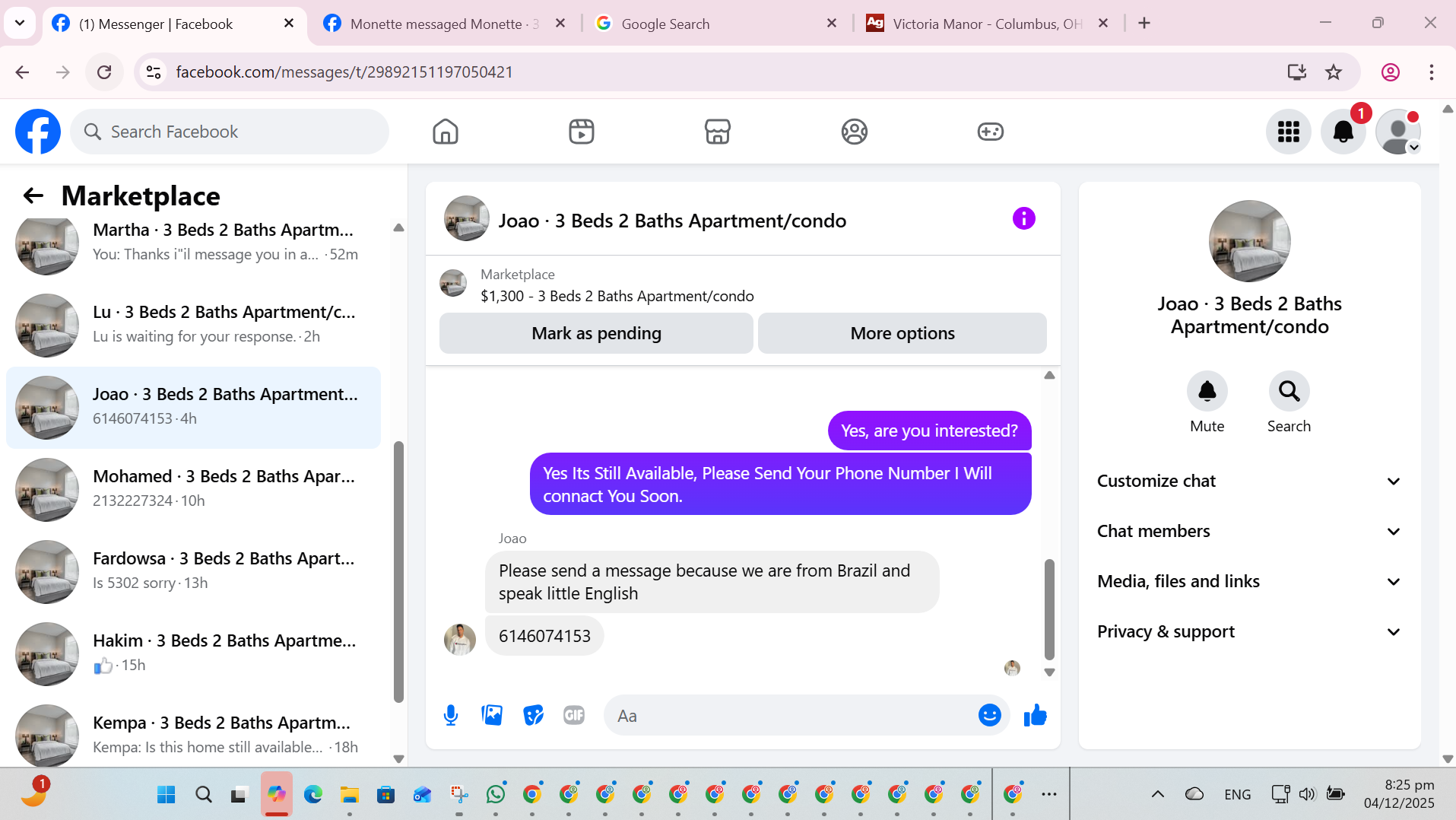Image resolution: width=1456 pixels, height=820 pixels.
Task: Open Windows taskbar search
Action: 203,794
